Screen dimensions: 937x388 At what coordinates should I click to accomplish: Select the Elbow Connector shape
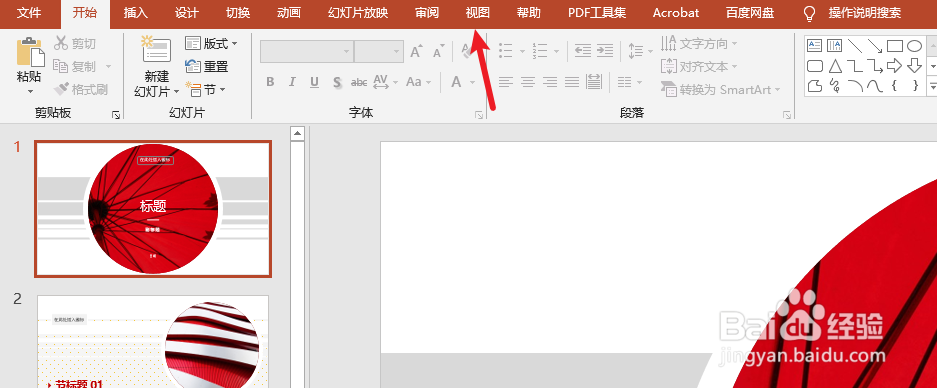click(855, 65)
